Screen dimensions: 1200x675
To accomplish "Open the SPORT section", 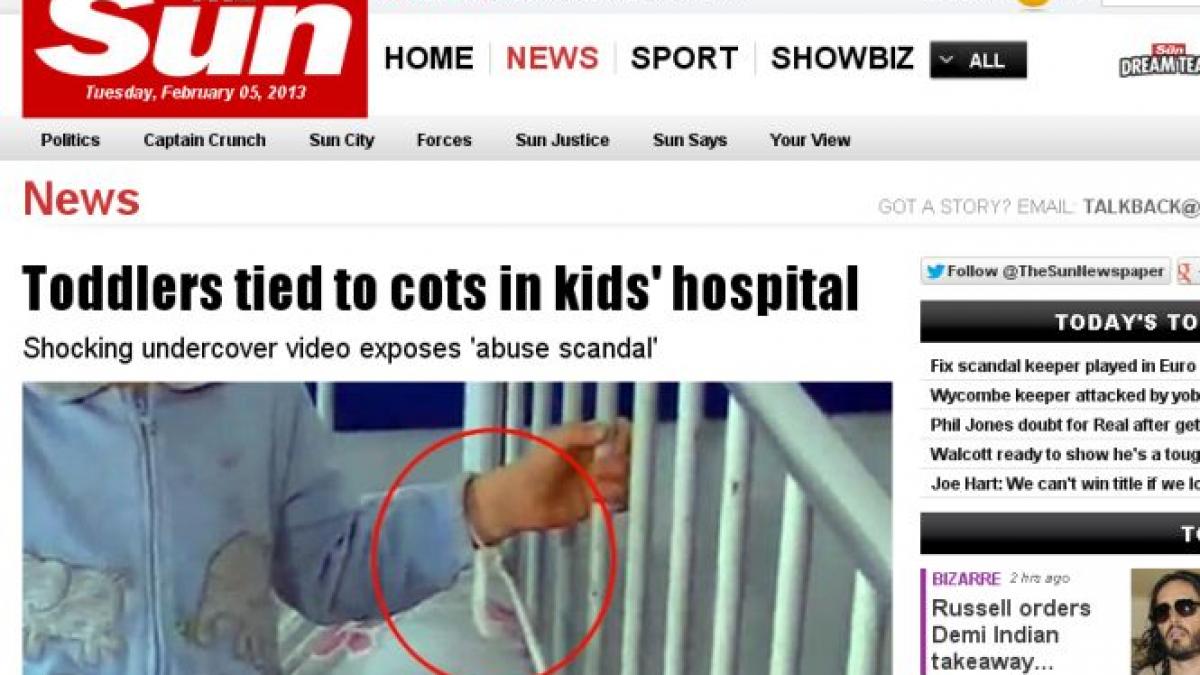I will (684, 58).
